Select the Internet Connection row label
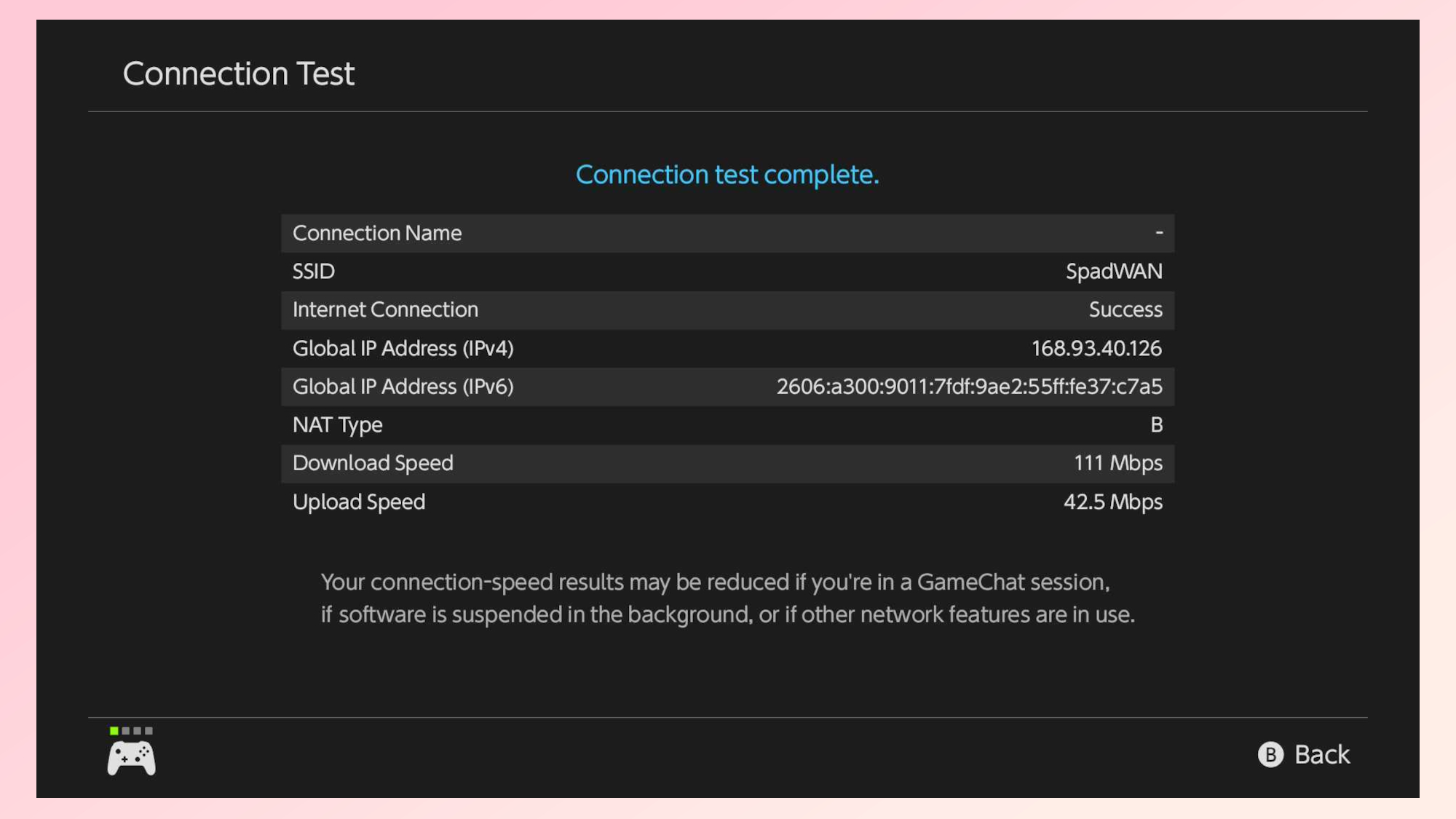The image size is (1456, 819). point(385,310)
